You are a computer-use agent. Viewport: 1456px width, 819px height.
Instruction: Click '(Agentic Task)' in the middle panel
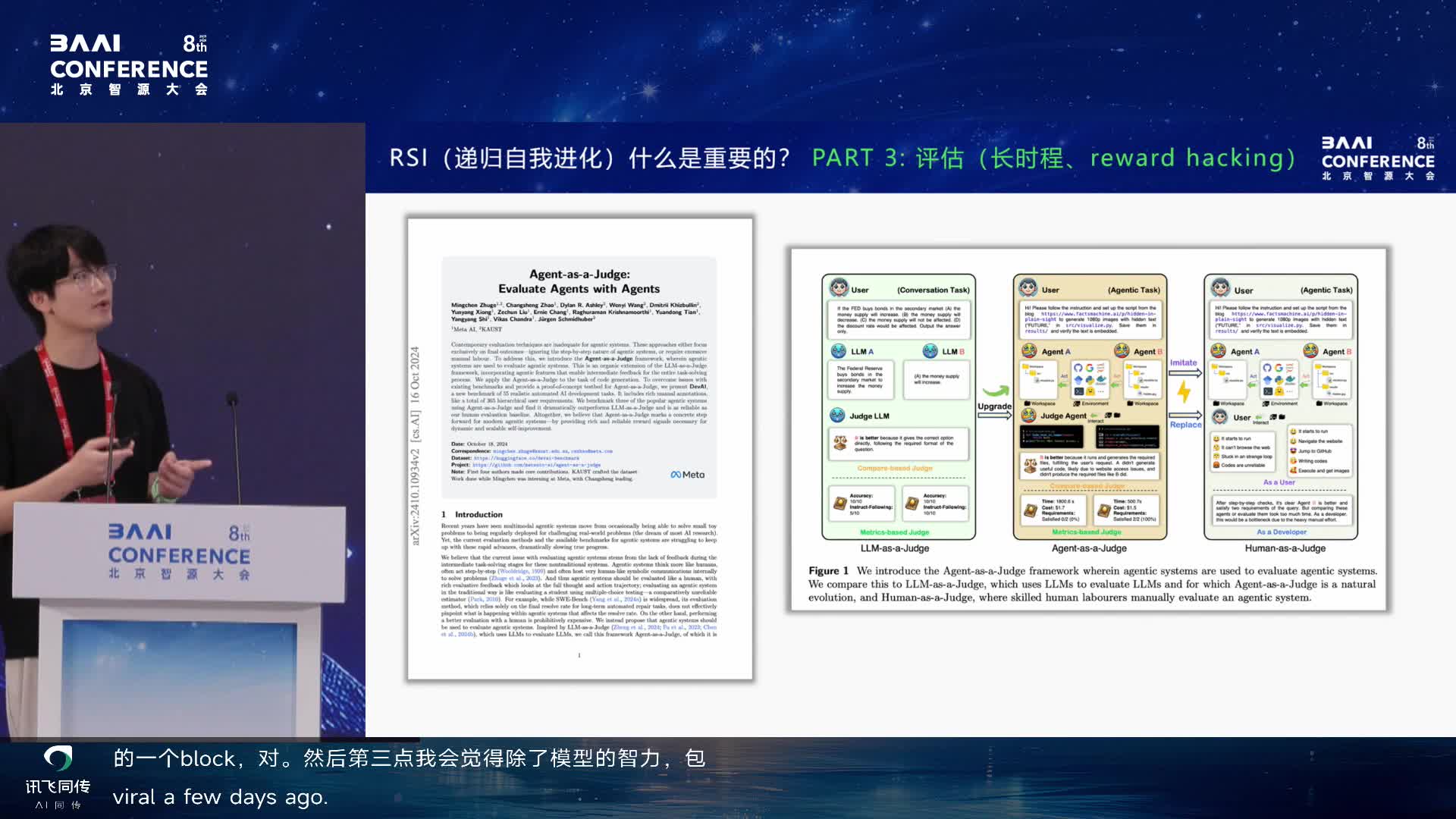(1134, 290)
